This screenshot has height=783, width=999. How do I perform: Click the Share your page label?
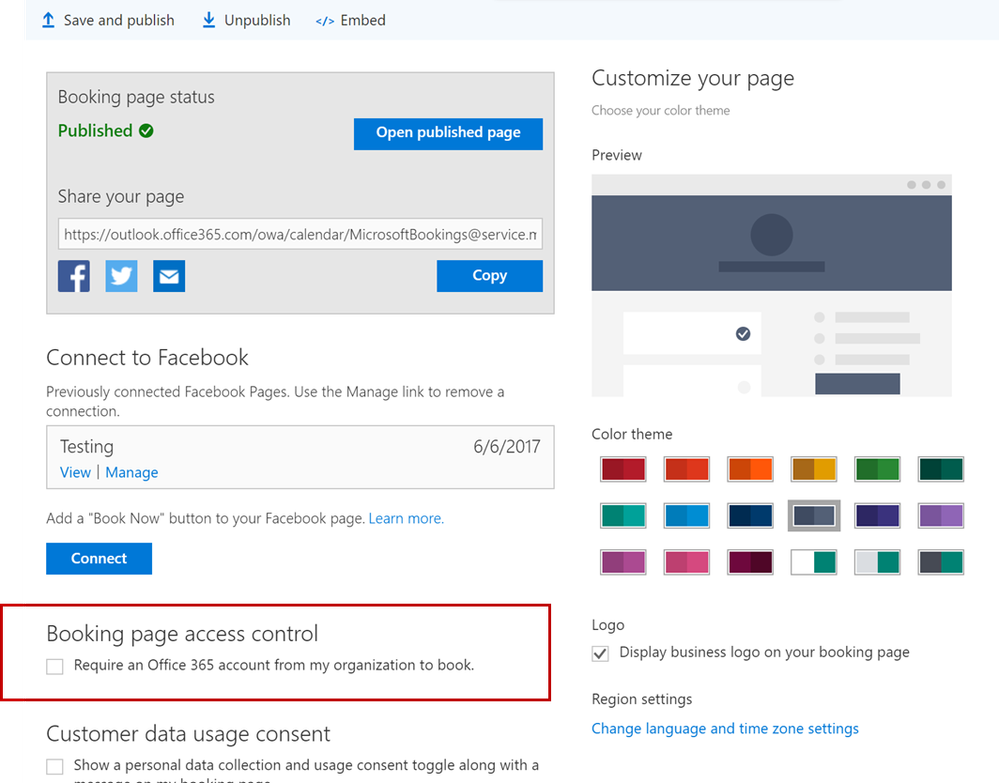121,196
